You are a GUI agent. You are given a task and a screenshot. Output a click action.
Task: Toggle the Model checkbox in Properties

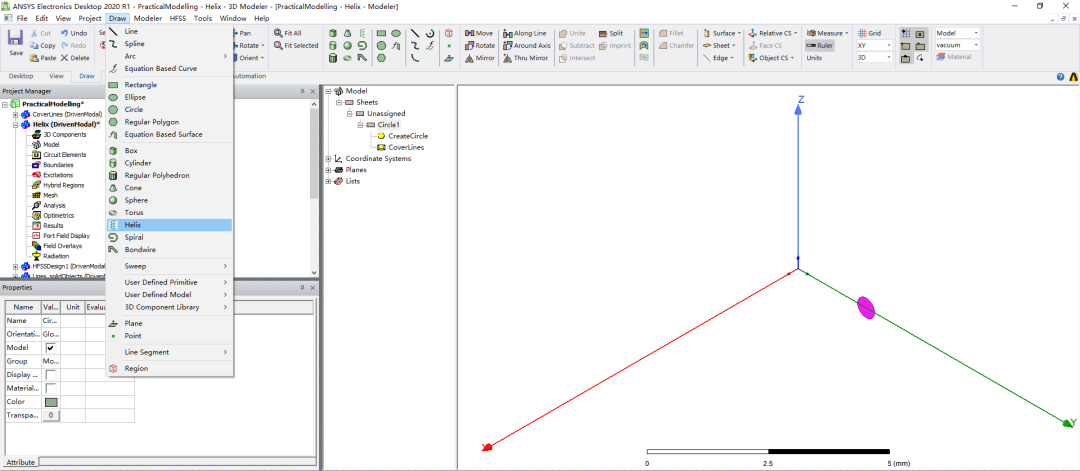tap(50, 348)
